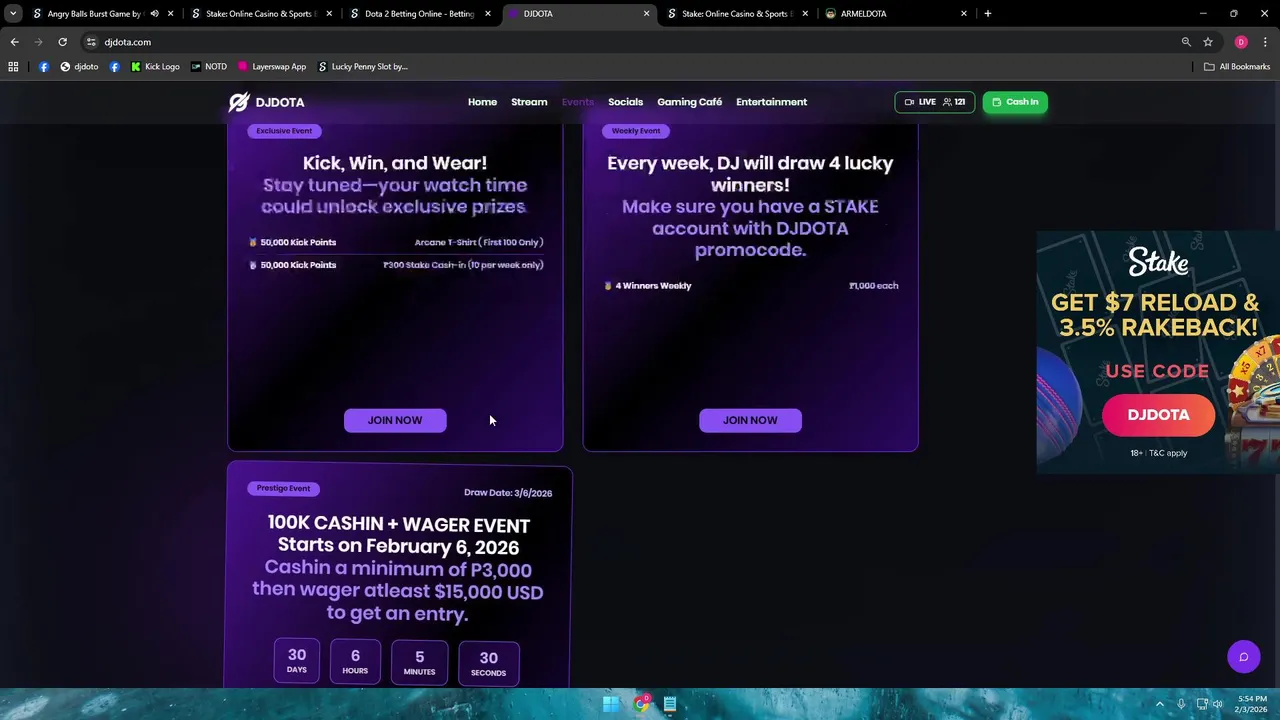Click the first Facebook bookmark icon
Viewport: 1280px width, 720px height.
(44, 67)
